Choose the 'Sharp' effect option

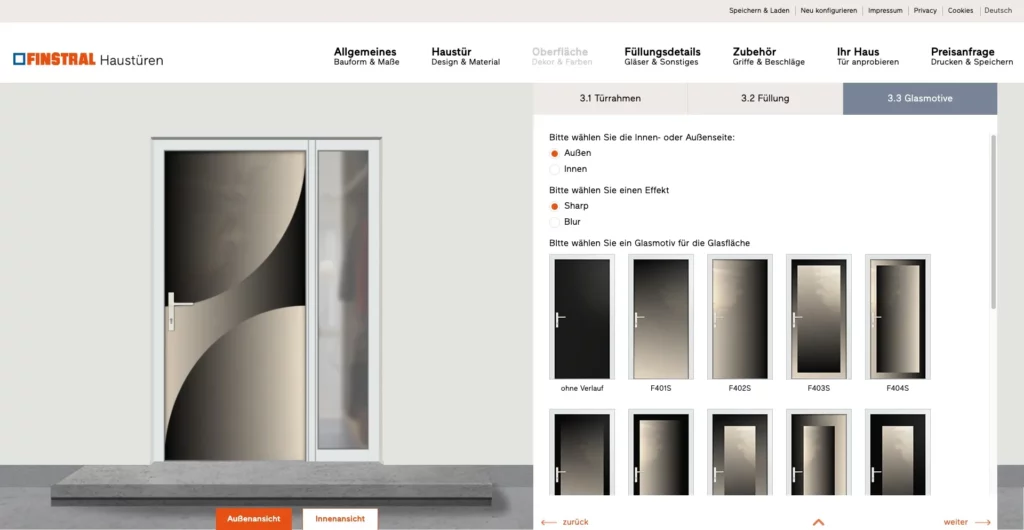[x=554, y=206]
